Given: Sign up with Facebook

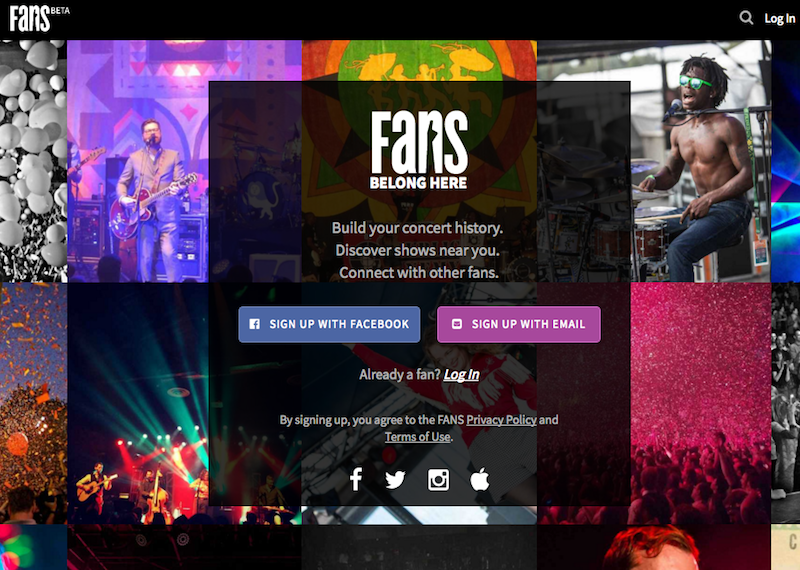Looking at the screenshot, I should click(x=329, y=324).
